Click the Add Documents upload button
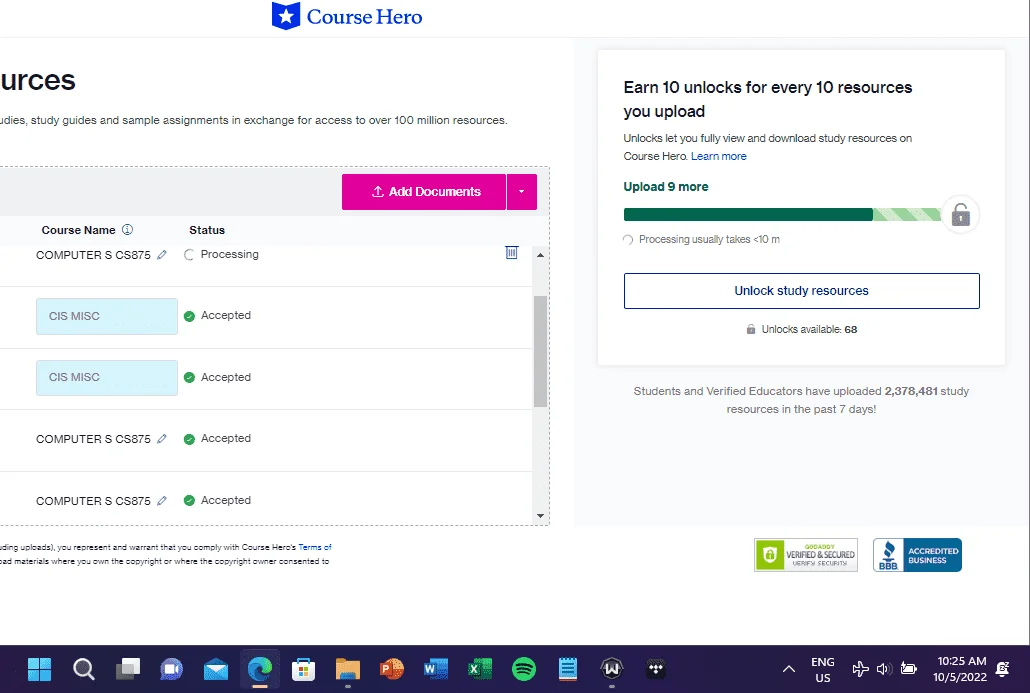Viewport: 1030px width, 693px height. [x=424, y=192]
